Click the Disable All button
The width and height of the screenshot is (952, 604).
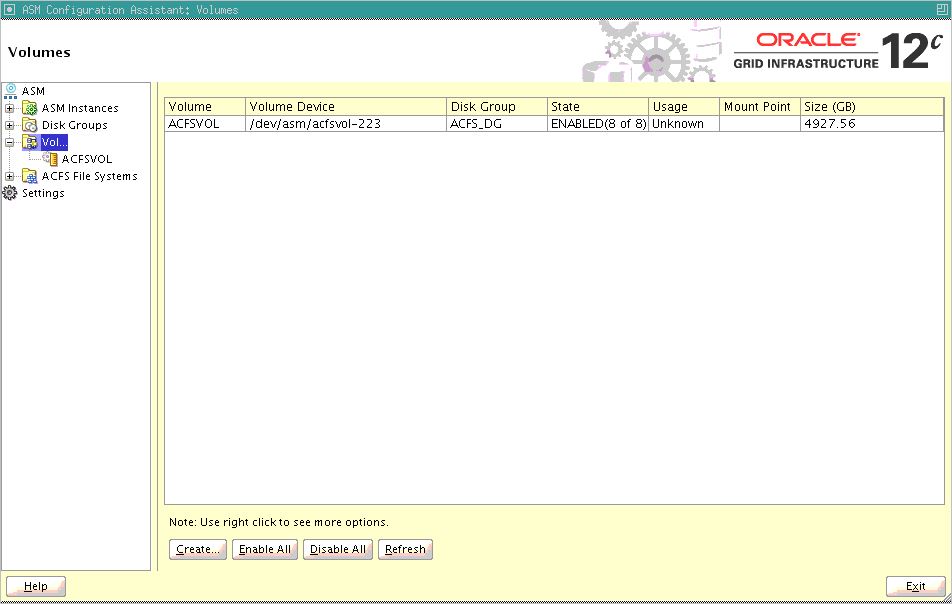(338, 549)
